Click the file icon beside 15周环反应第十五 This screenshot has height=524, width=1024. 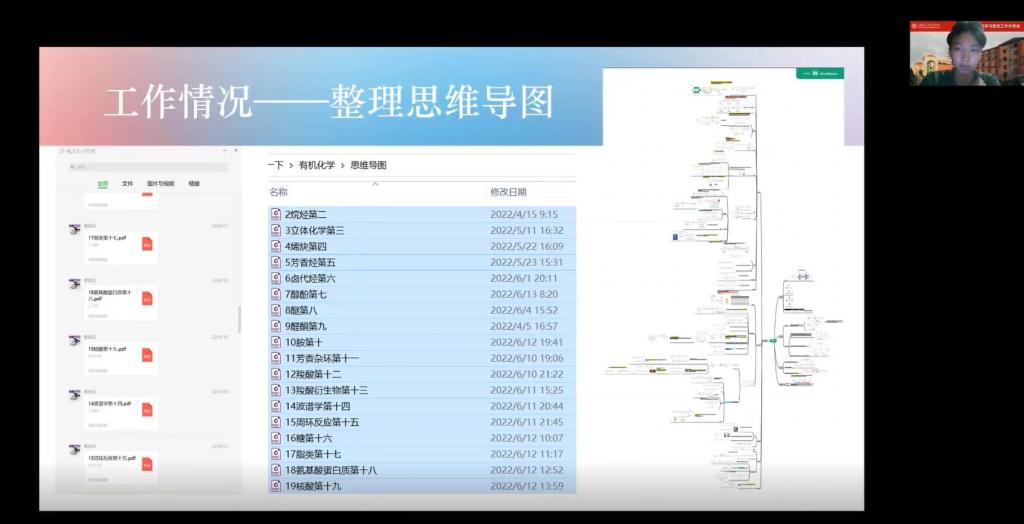[x=276, y=422]
